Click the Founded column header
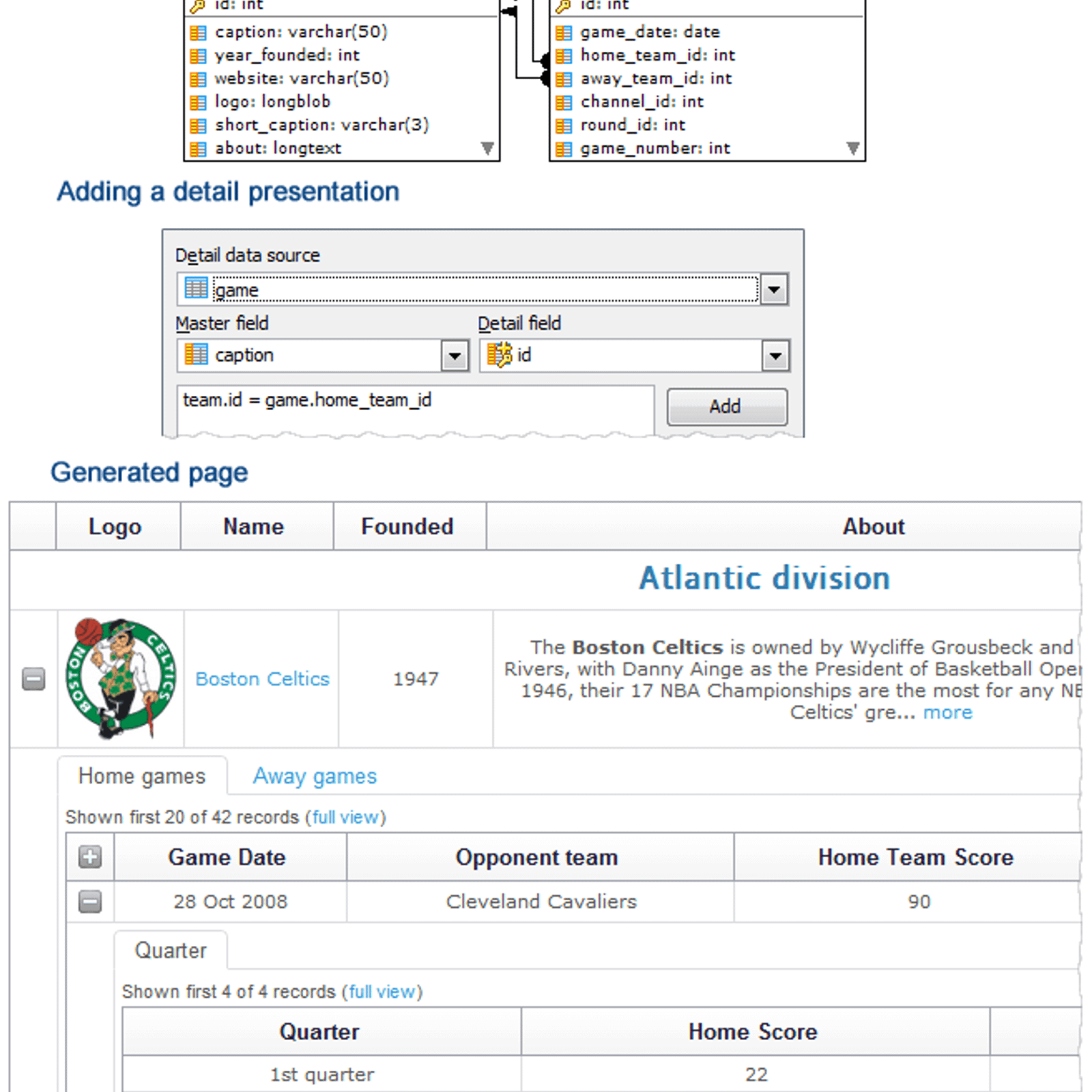This screenshot has height=1092, width=1092. point(409,526)
